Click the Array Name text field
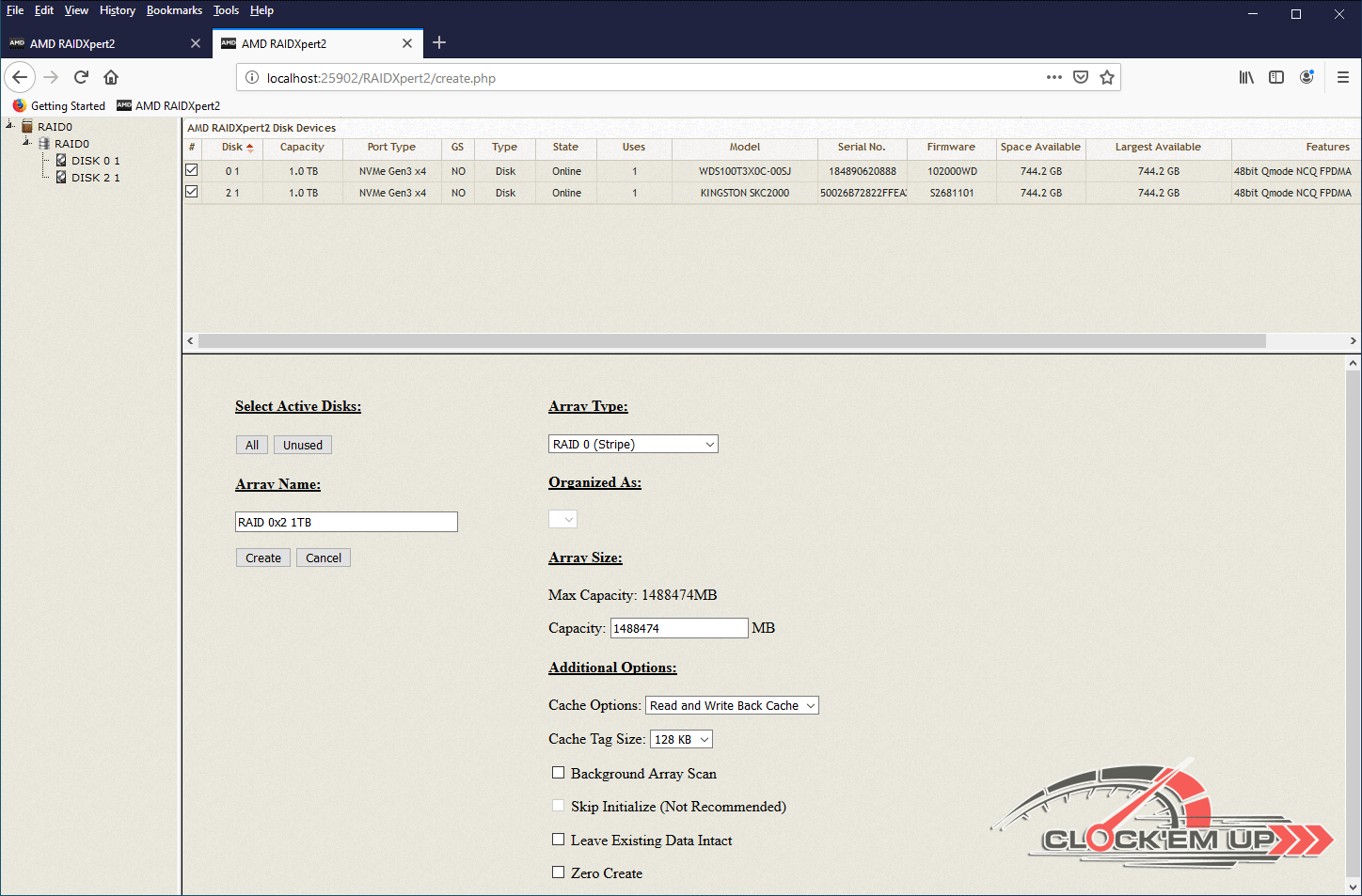This screenshot has width=1362, height=896. [346, 522]
